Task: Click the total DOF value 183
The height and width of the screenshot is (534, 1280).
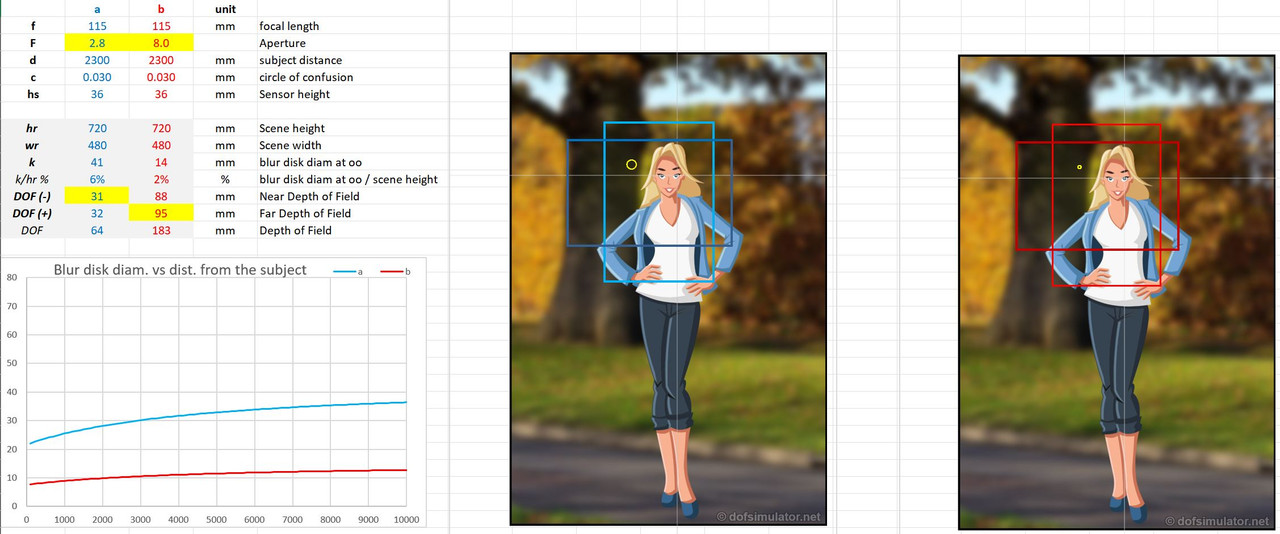Action: click(161, 231)
